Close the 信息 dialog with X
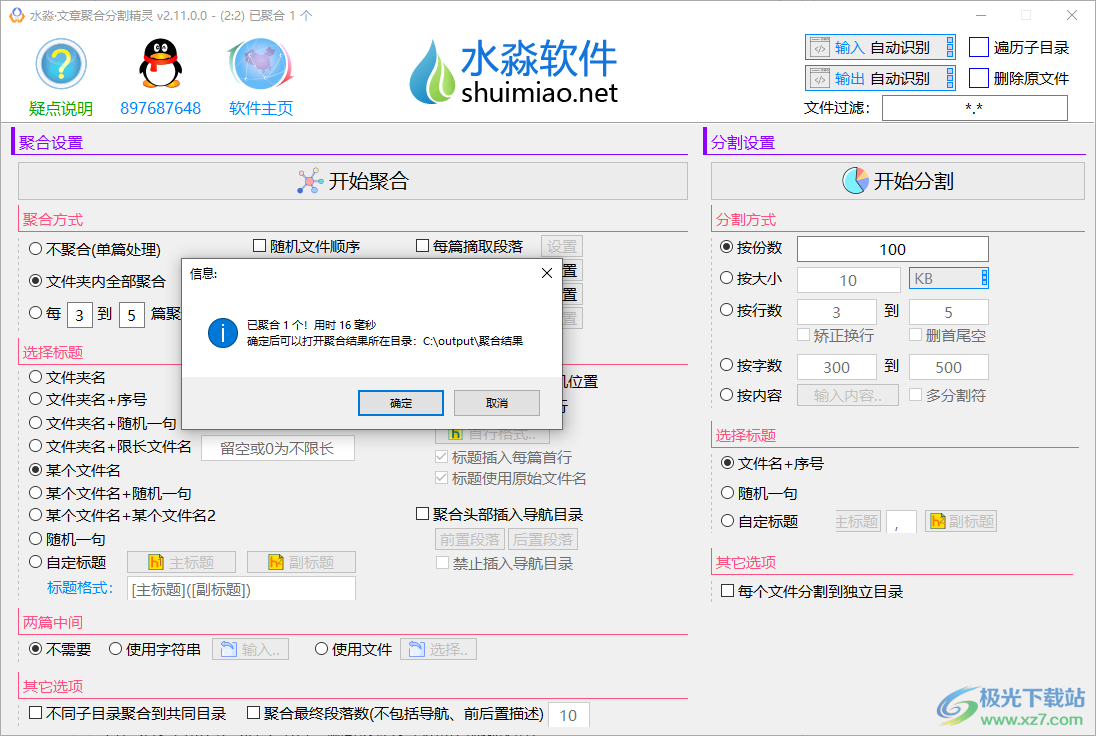Screen dimensions: 1096x736 547,273
